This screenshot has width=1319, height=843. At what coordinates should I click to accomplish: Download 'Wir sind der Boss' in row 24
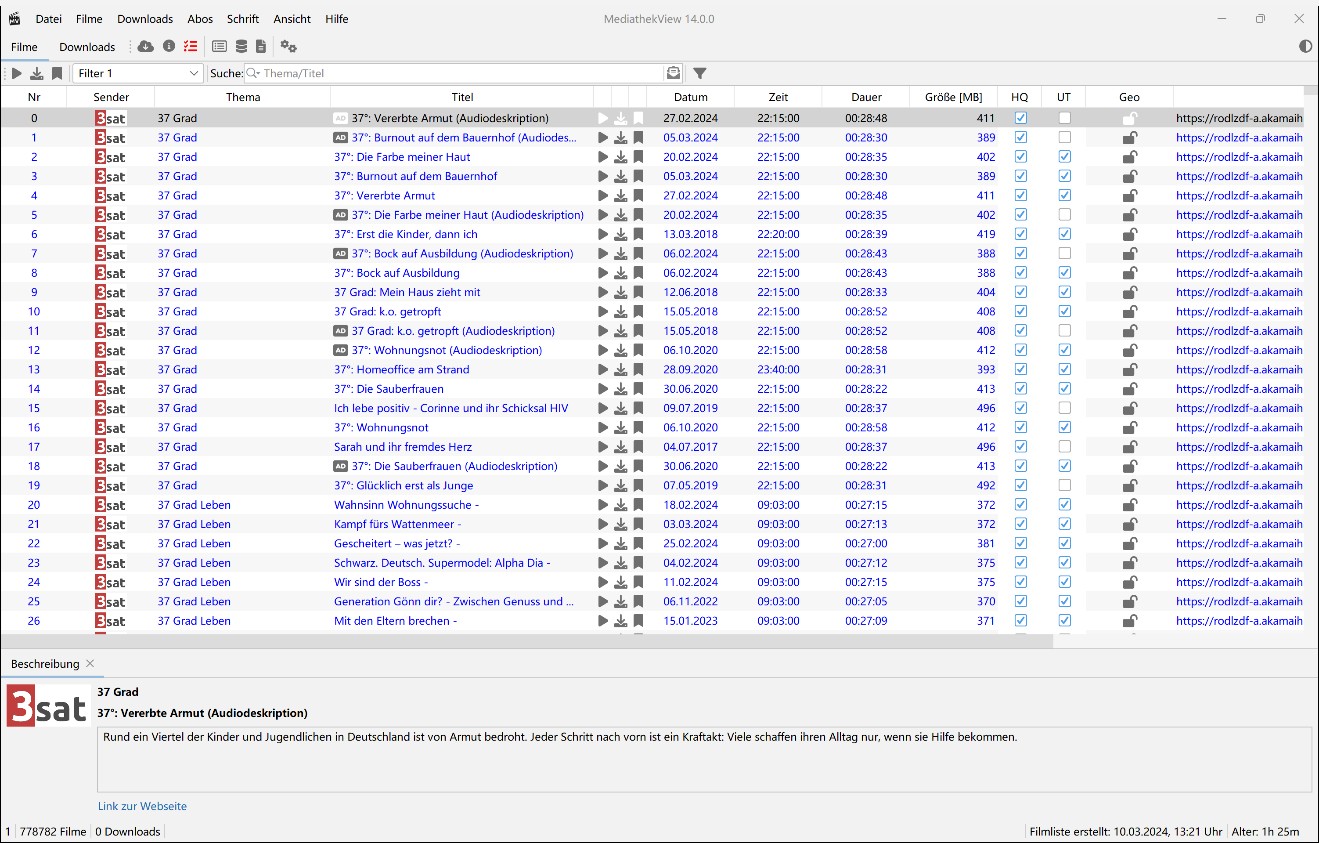621,582
